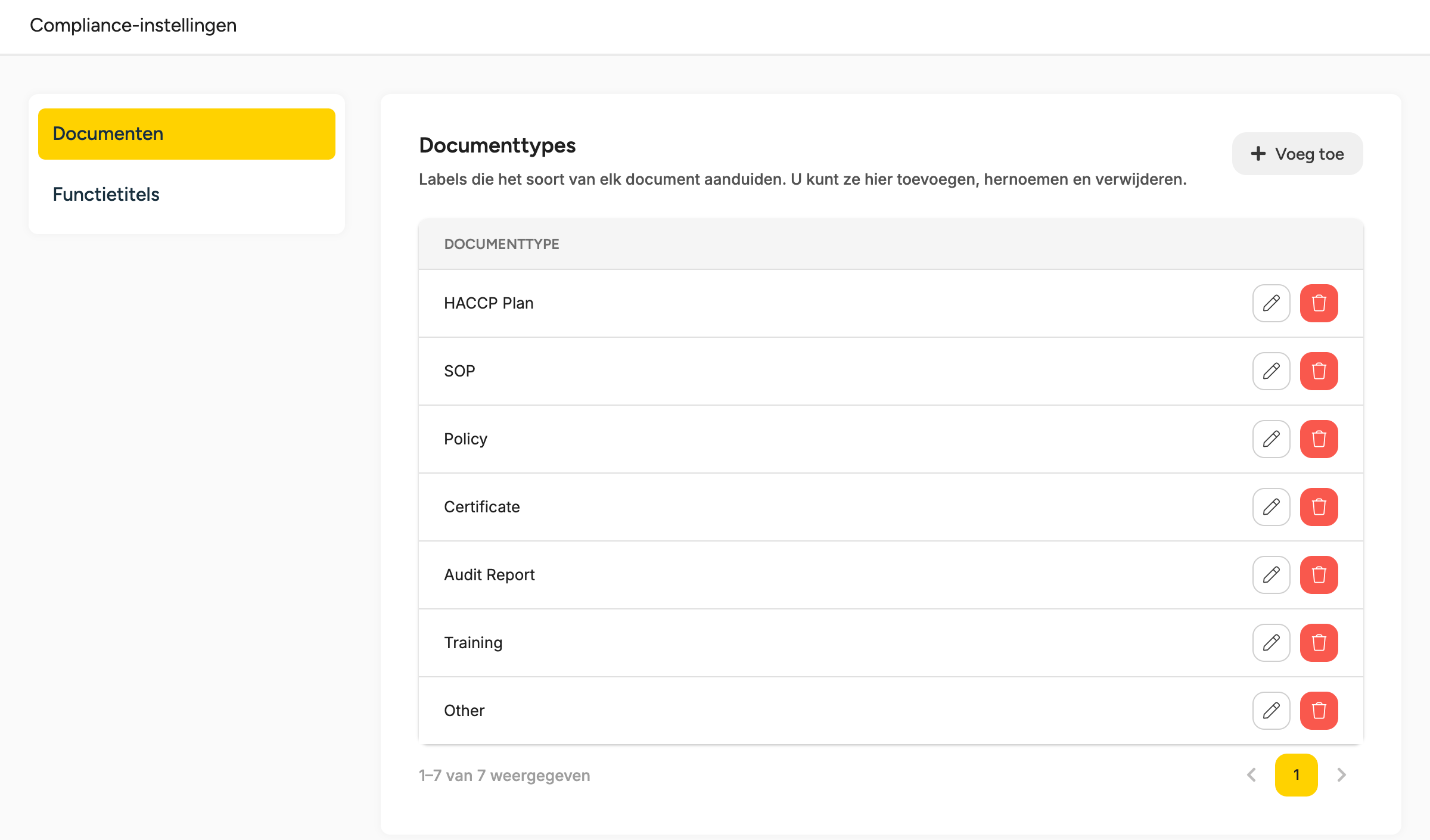Edit the HACCP Plan document type
The width and height of the screenshot is (1430, 840).
coord(1271,303)
